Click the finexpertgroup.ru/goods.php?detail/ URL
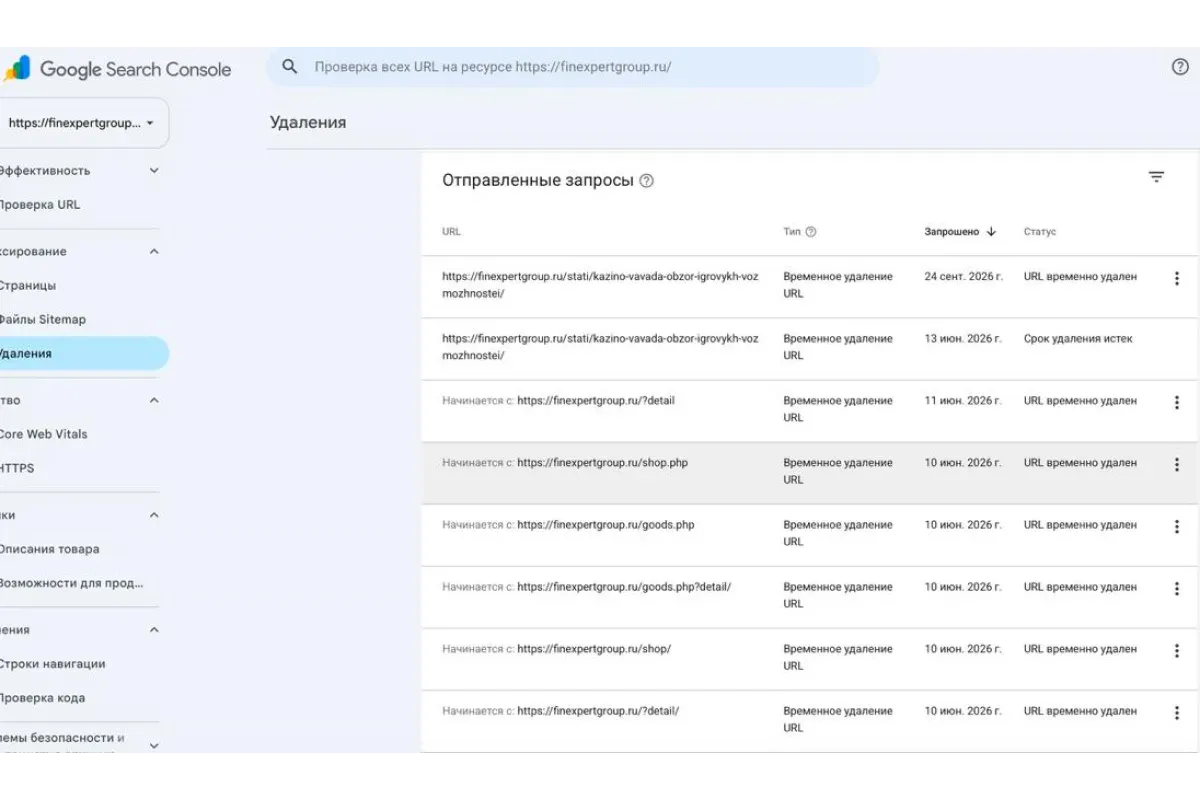 pyautogui.click(x=624, y=587)
